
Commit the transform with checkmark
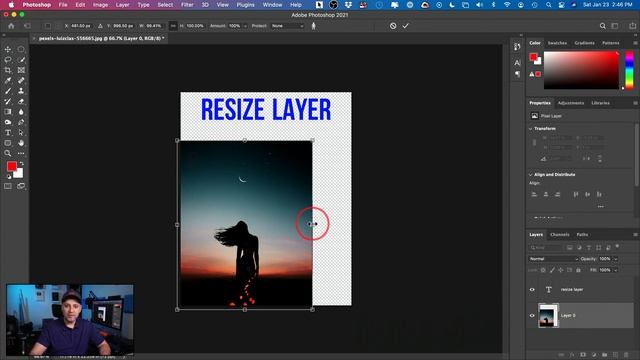[405, 26]
